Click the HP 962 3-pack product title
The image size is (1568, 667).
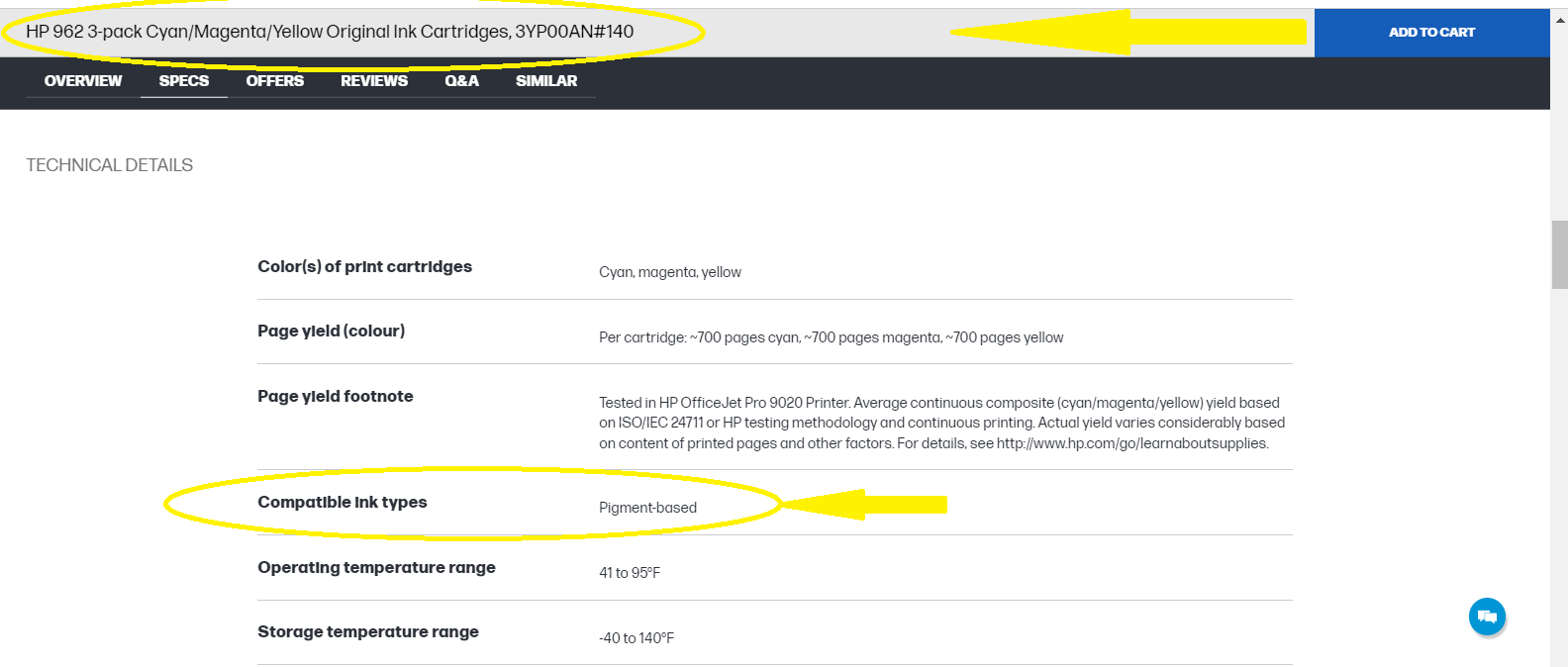click(x=330, y=32)
